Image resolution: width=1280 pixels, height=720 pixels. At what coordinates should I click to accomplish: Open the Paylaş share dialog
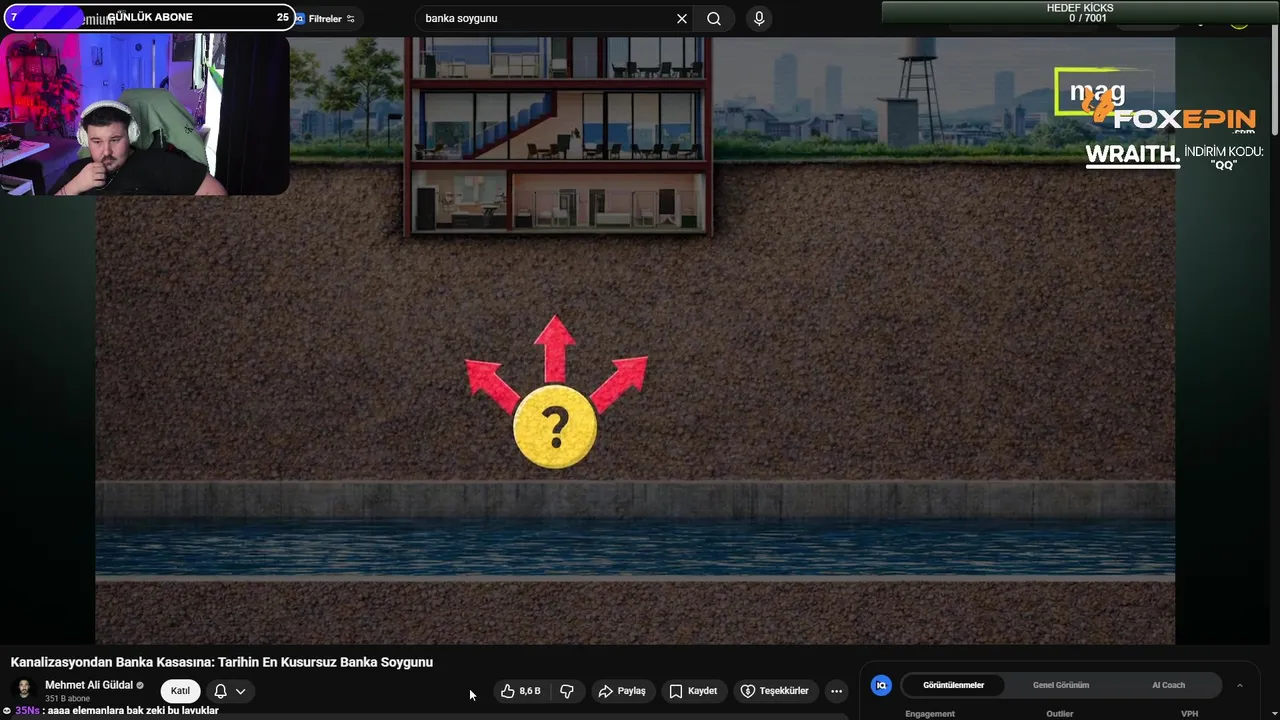[x=622, y=691]
